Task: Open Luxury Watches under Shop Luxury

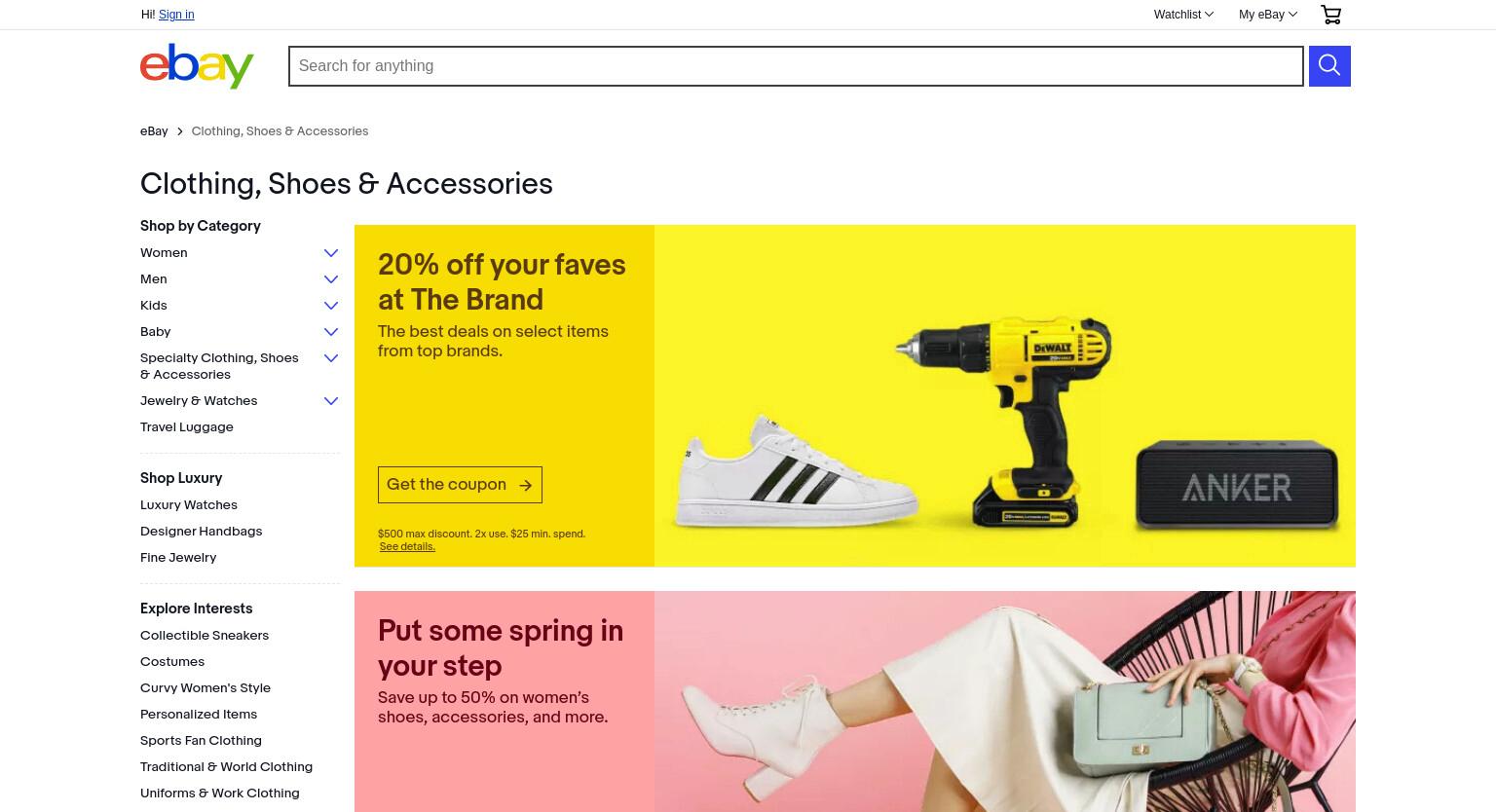Action: 189,505
